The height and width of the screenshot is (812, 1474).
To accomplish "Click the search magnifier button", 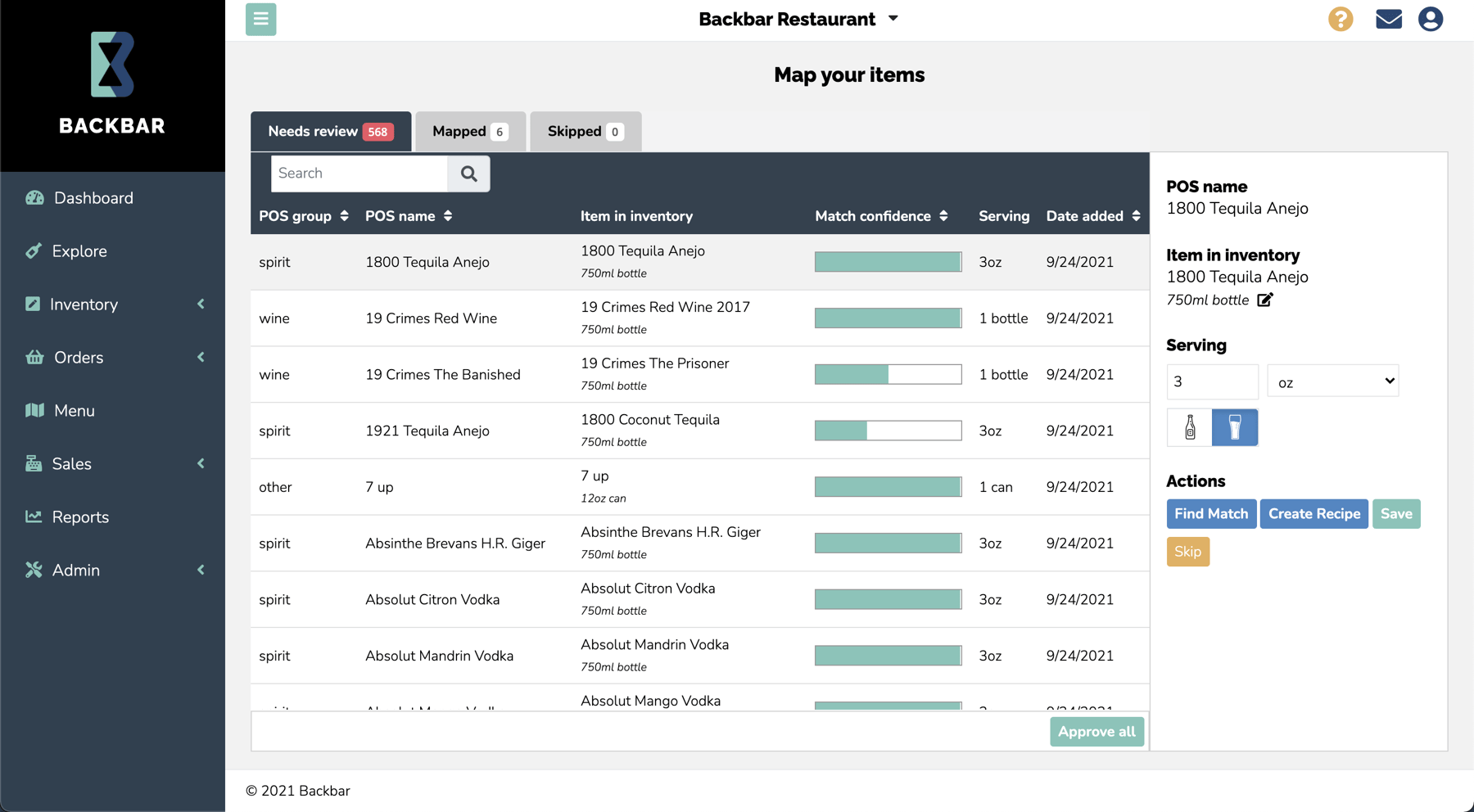I will point(468,174).
